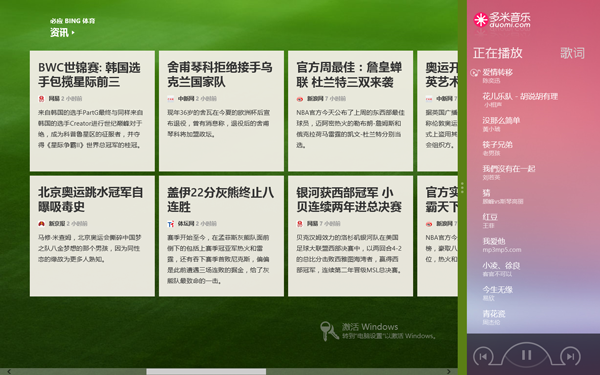Click the snap divider handle between apps

point(462,188)
